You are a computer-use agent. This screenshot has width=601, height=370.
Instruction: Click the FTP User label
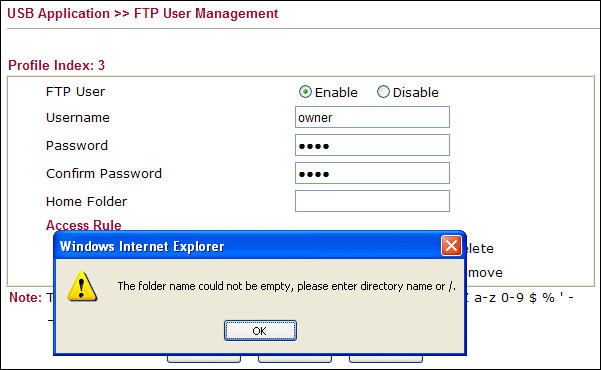coord(75,92)
